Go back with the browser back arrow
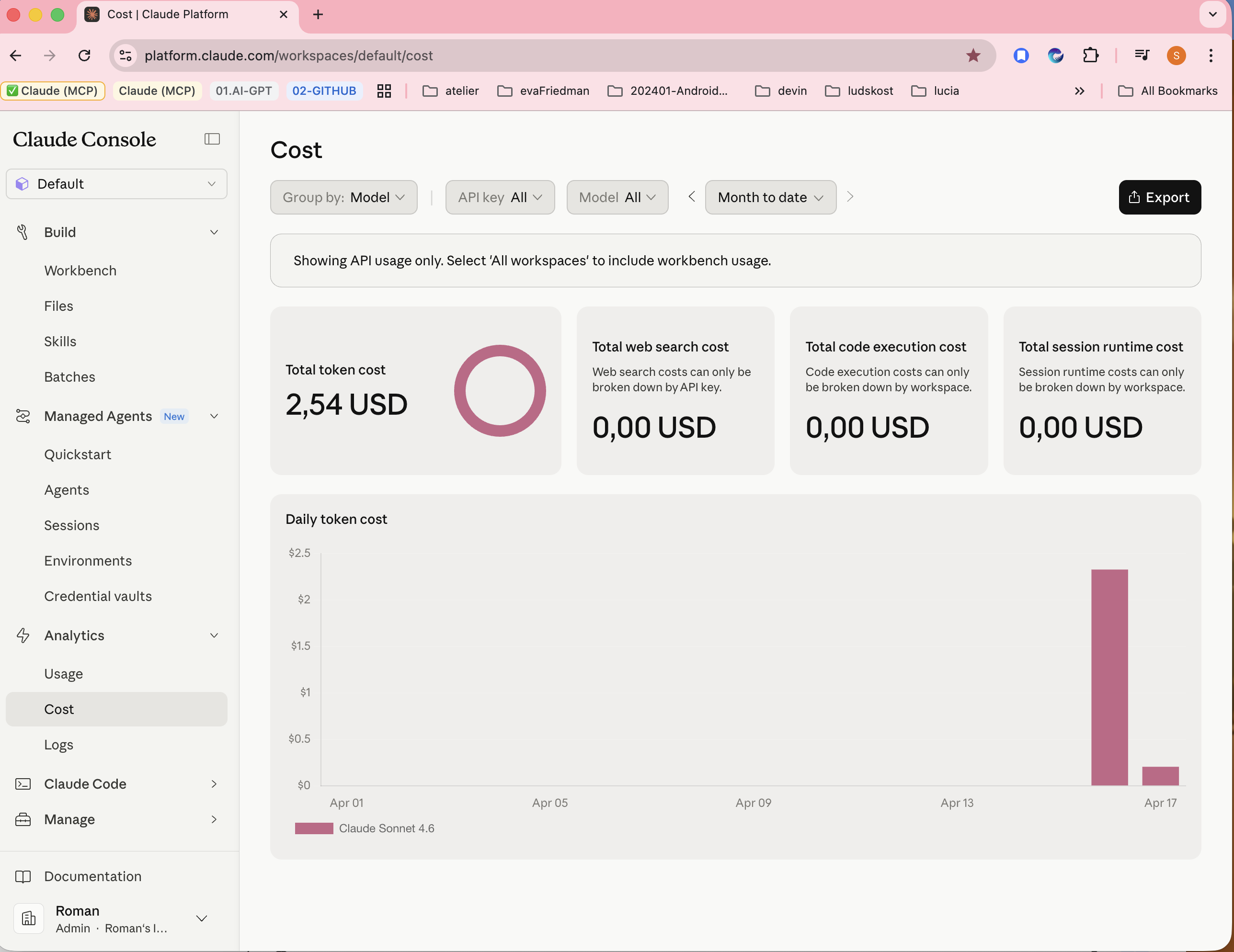 16,56
